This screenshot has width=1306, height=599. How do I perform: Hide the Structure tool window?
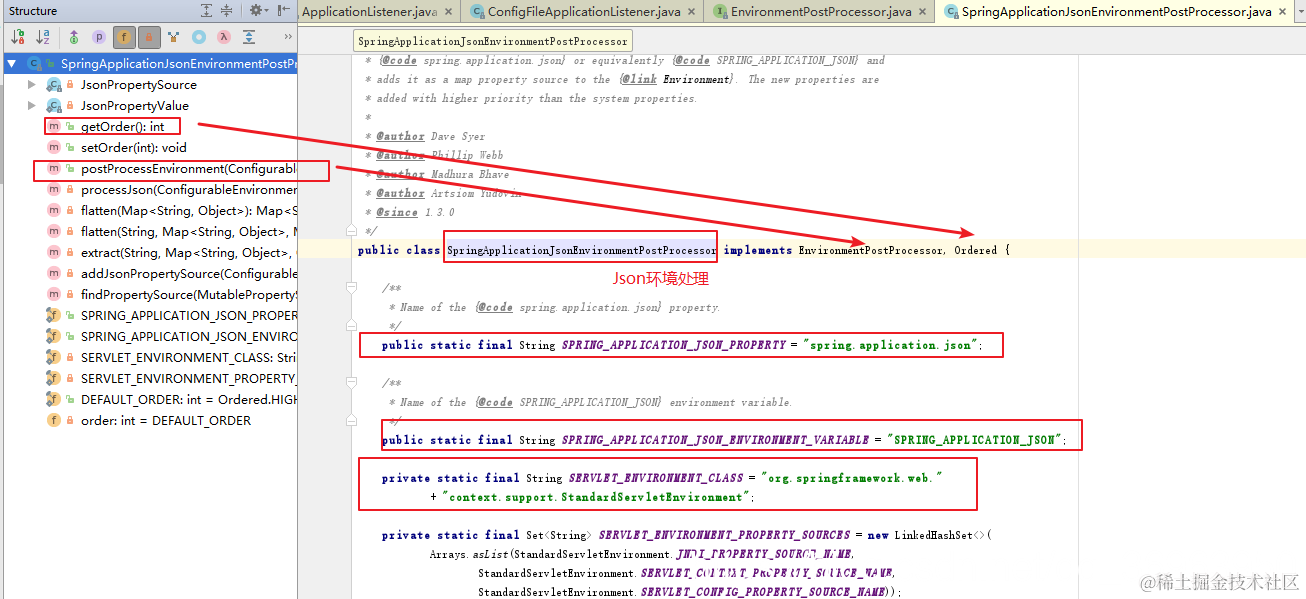(282, 10)
